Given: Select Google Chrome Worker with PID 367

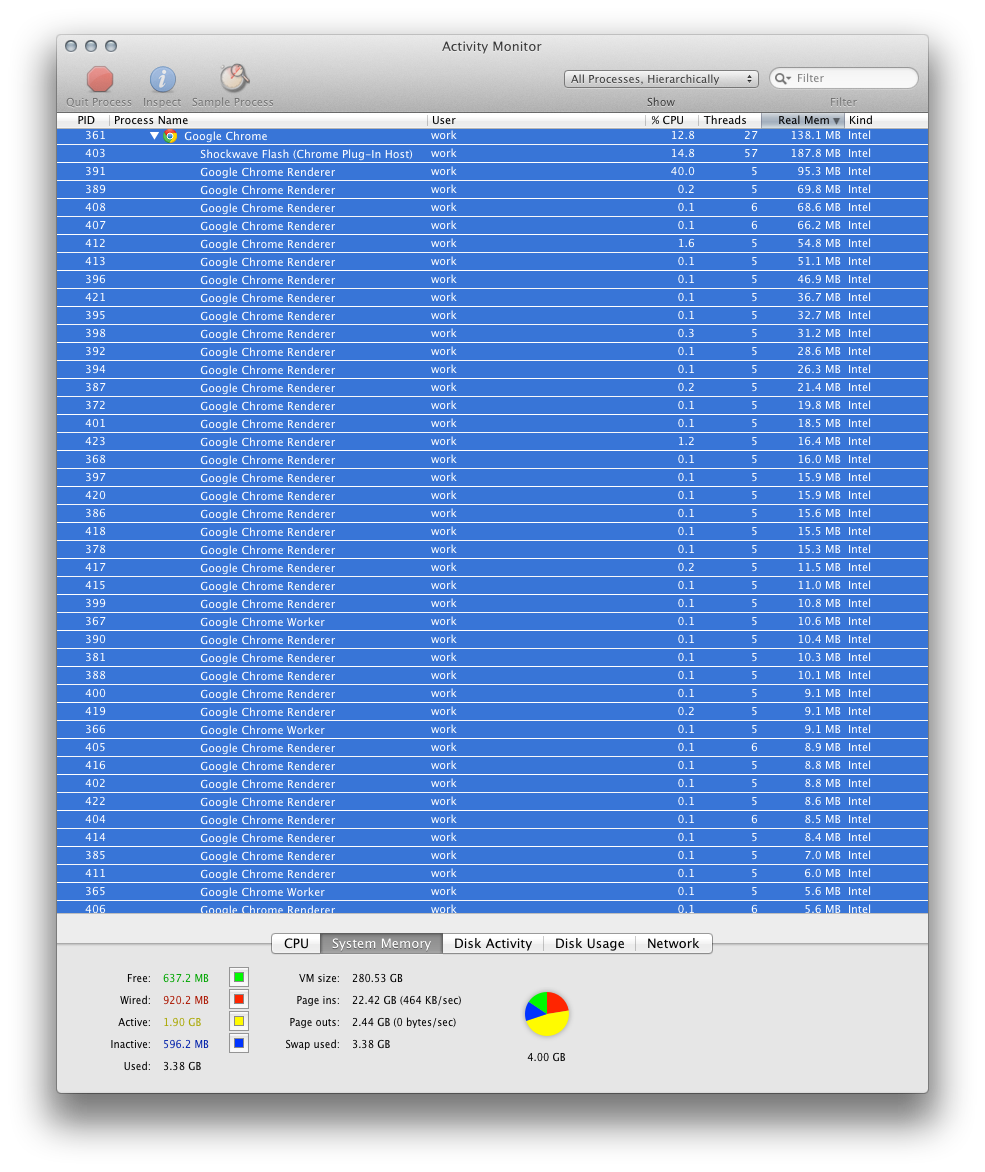Looking at the screenshot, I should [x=492, y=622].
